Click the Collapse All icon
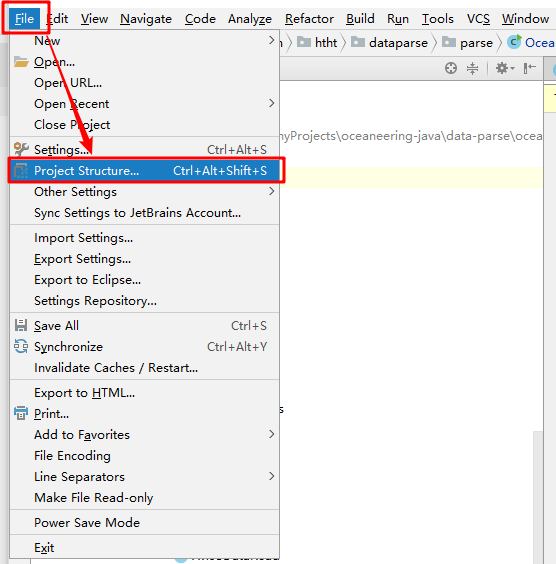The image size is (556, 564). [x=472, y=68]
